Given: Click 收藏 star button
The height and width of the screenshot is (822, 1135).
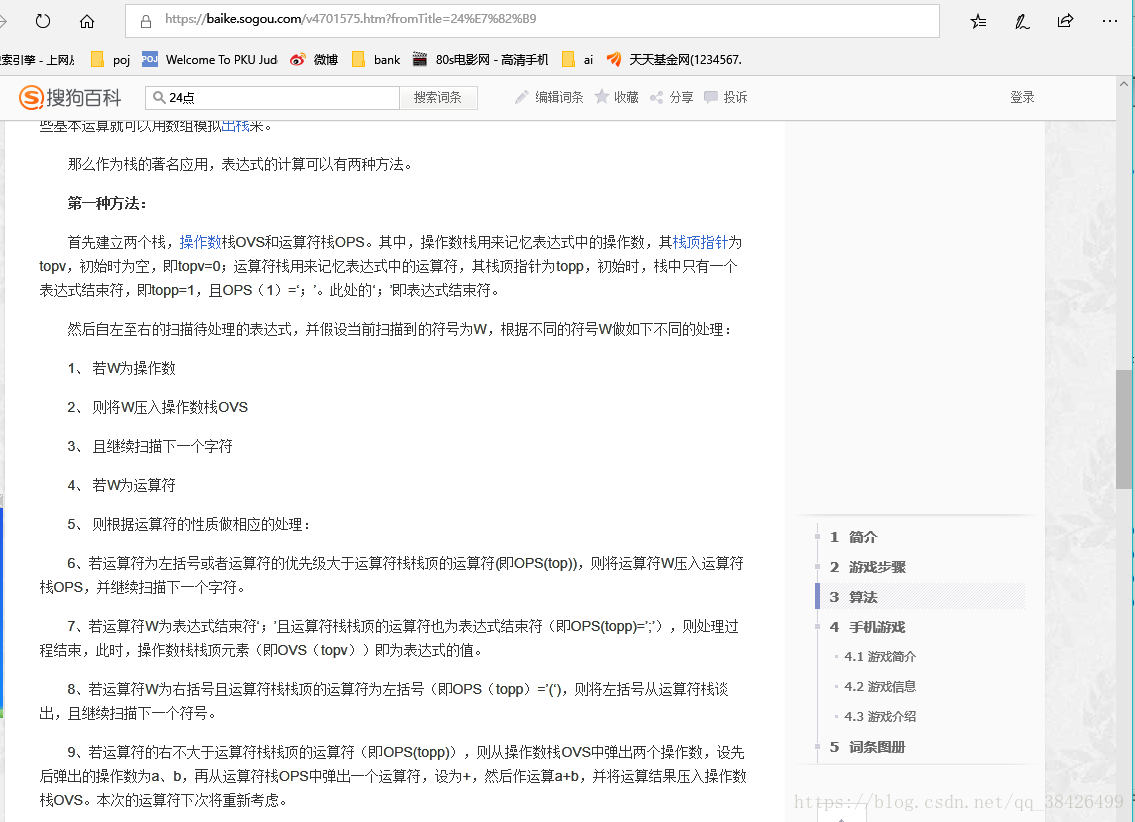Looking at the screenshot, I should coord(617,97).
